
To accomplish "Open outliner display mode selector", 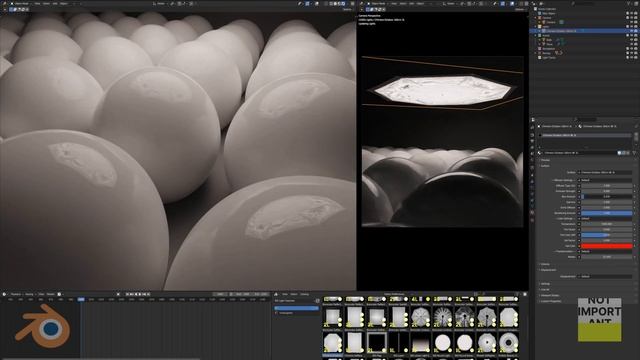I will click(540, 3).
